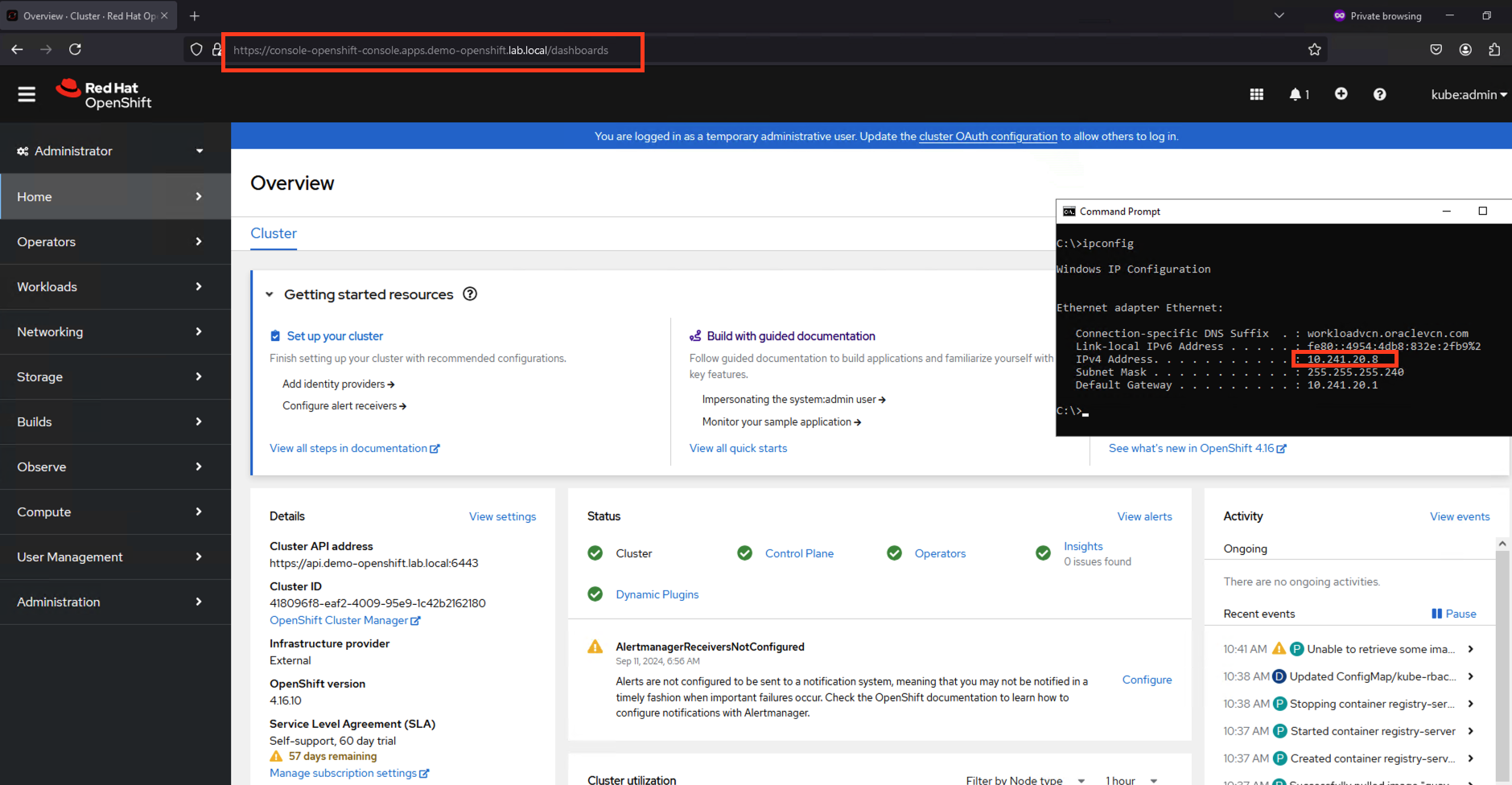Click the browser address bar URL
The height and width of the screenshot is (785, 1512).
click(421, 50)
